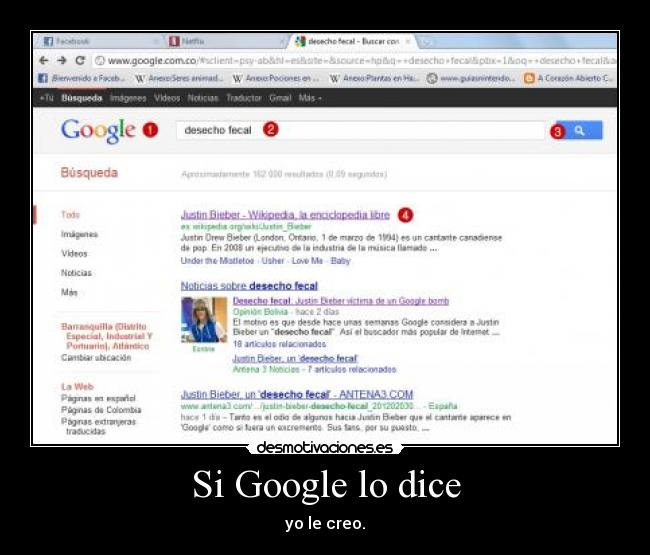The height and width of the screenshot is (555, 650).
Task: Open a new tab button
Action: [x=425, y=42]
